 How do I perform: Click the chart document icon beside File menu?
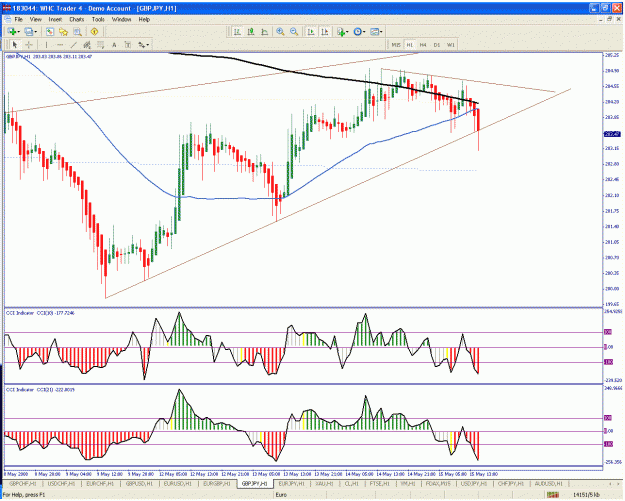click(x=7, y=19)
